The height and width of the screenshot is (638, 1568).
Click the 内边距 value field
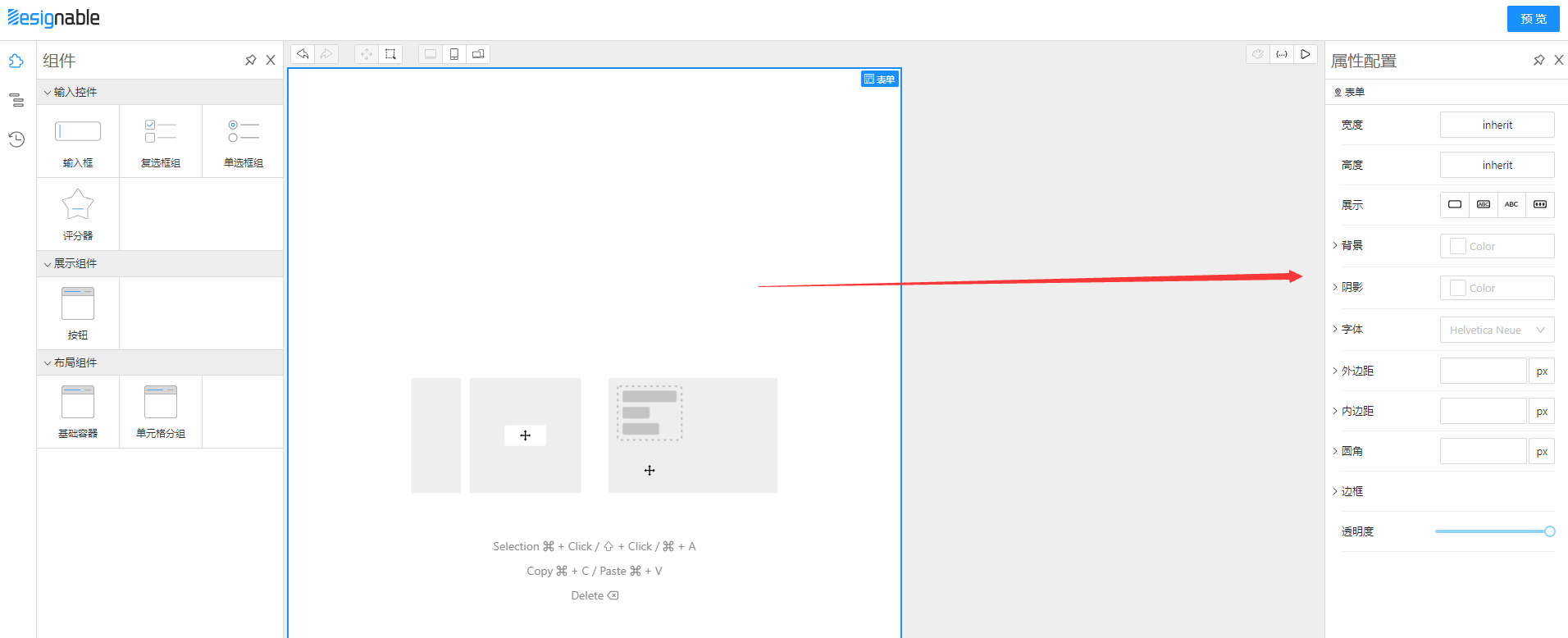[1484, 411]
